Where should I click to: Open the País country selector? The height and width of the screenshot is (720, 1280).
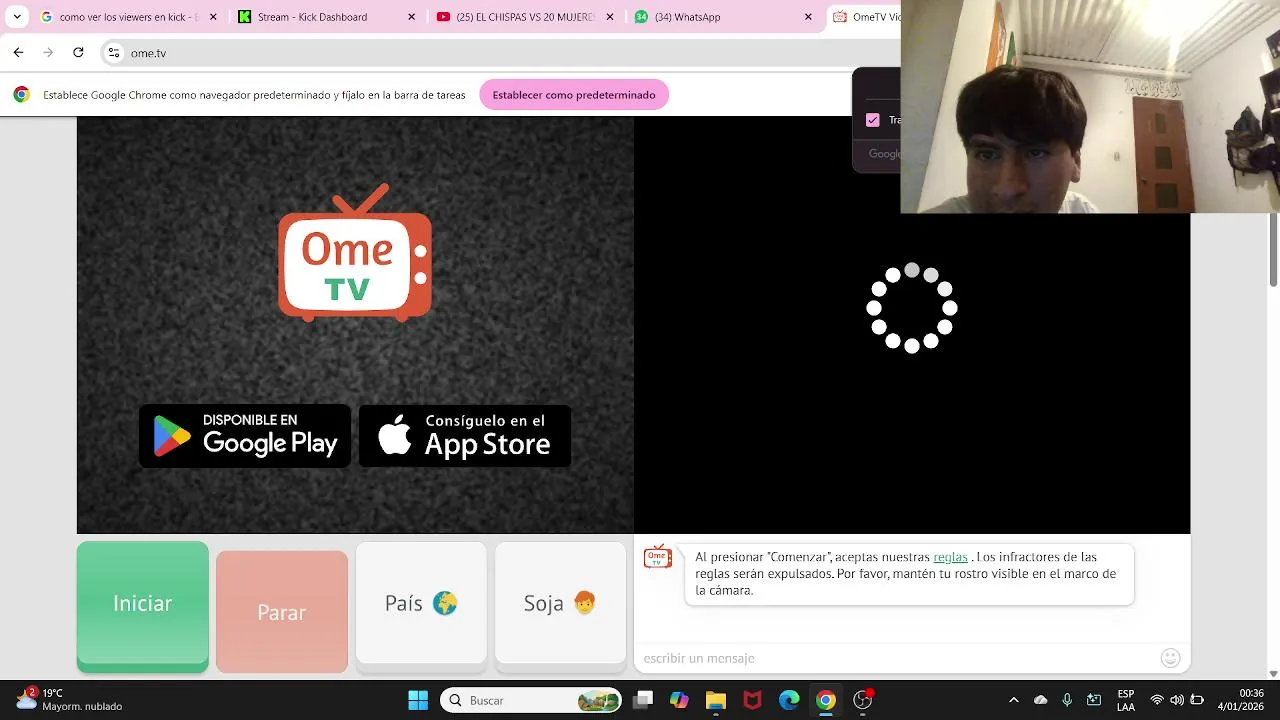coord(421,603)
